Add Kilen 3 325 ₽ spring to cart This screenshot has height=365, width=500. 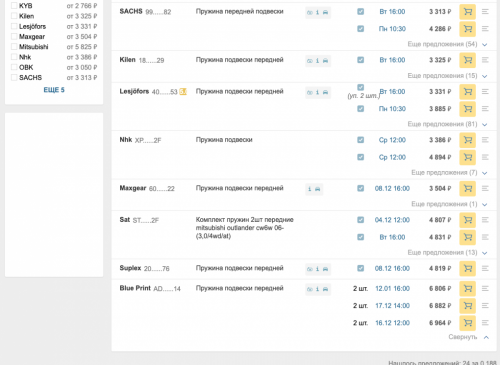pos(467,60)
